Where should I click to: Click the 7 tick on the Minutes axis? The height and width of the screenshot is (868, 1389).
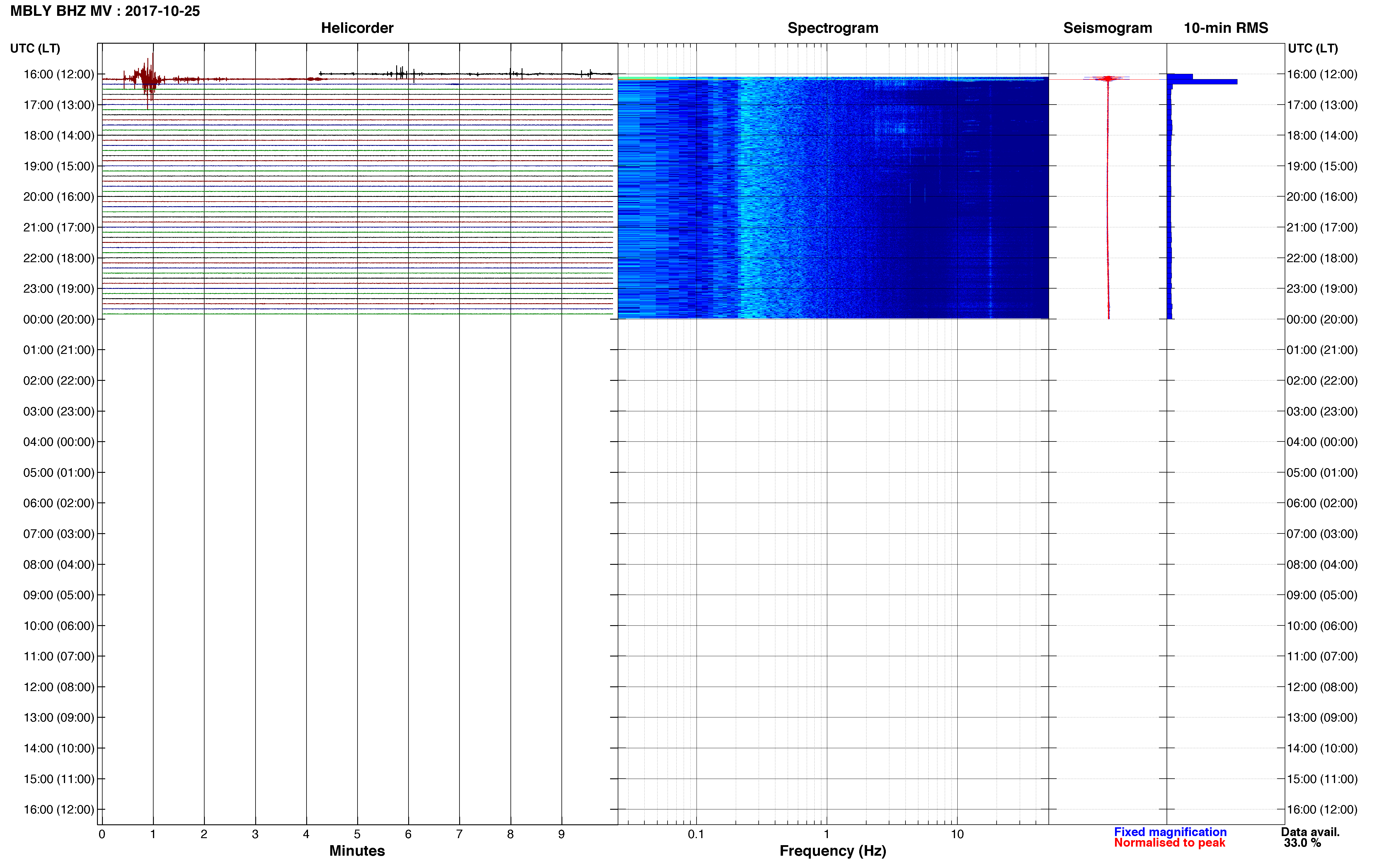(459, 835)
